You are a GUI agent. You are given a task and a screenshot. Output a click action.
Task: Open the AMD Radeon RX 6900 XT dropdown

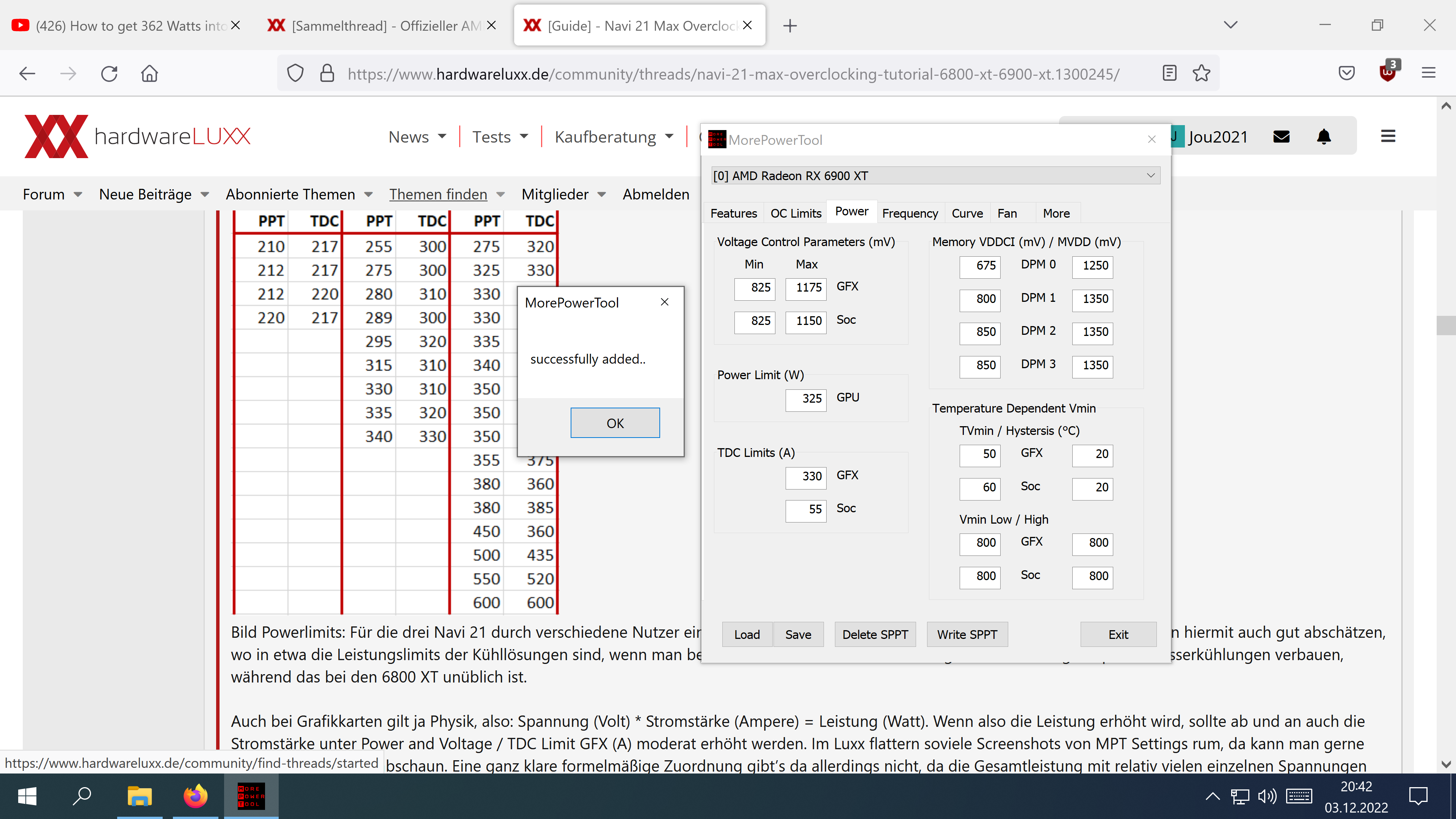click(1150, 175)
